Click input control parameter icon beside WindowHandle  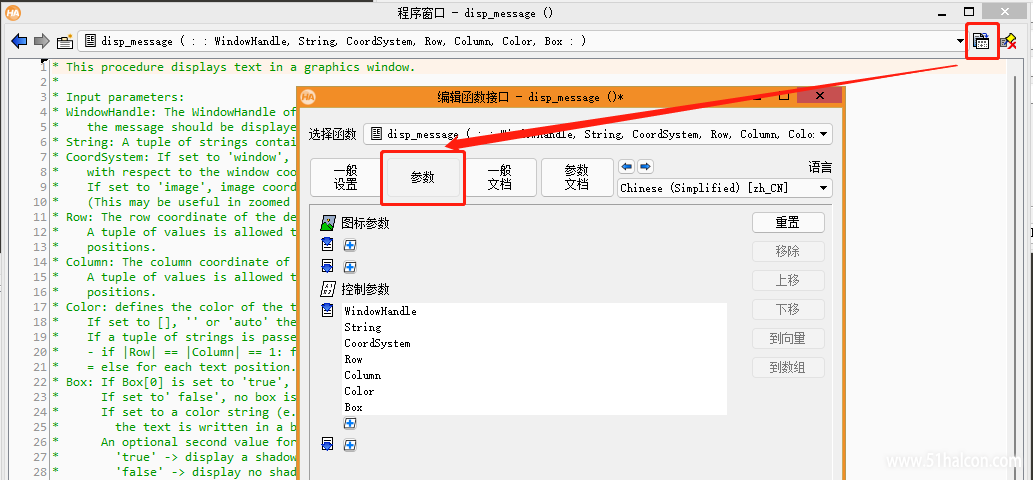327,311
